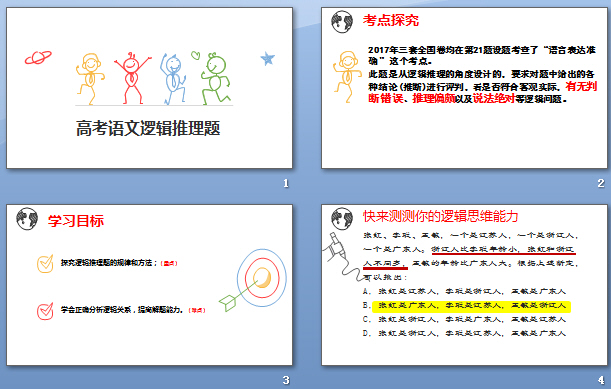Click the yellow highlighted option B

pos(471,306)
